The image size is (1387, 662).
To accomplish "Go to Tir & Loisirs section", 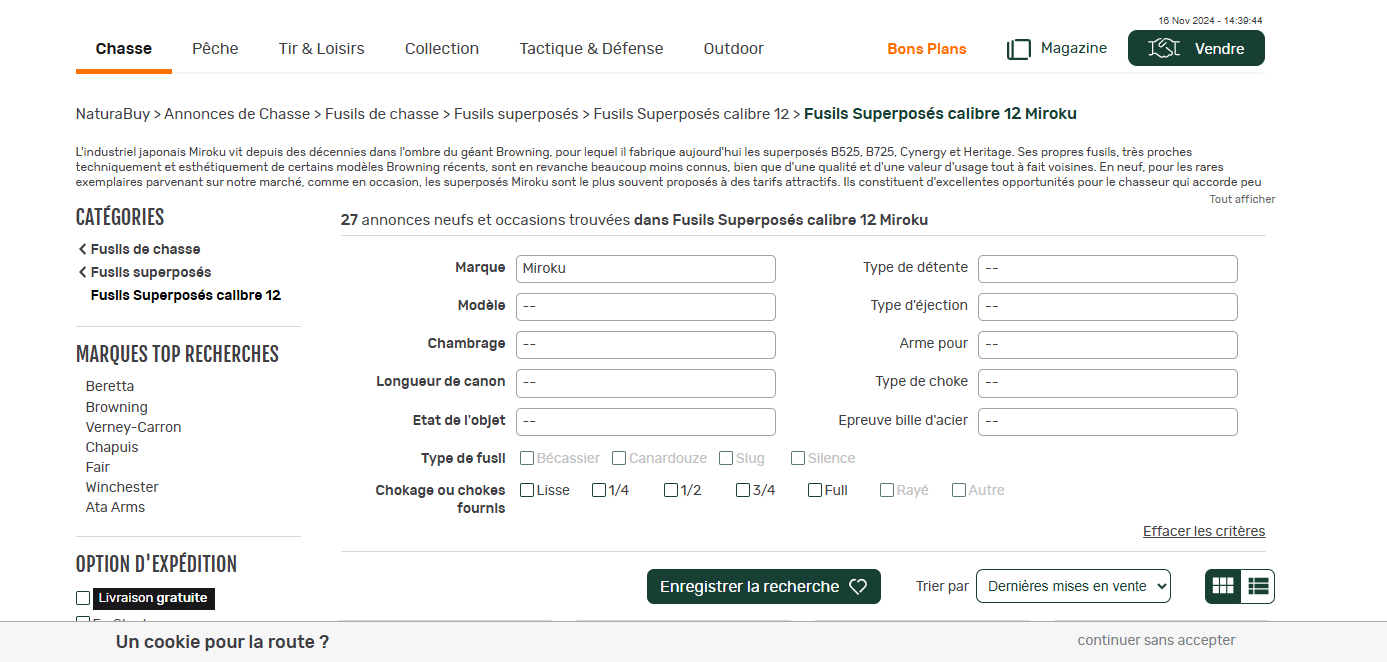I will (321, 48).
